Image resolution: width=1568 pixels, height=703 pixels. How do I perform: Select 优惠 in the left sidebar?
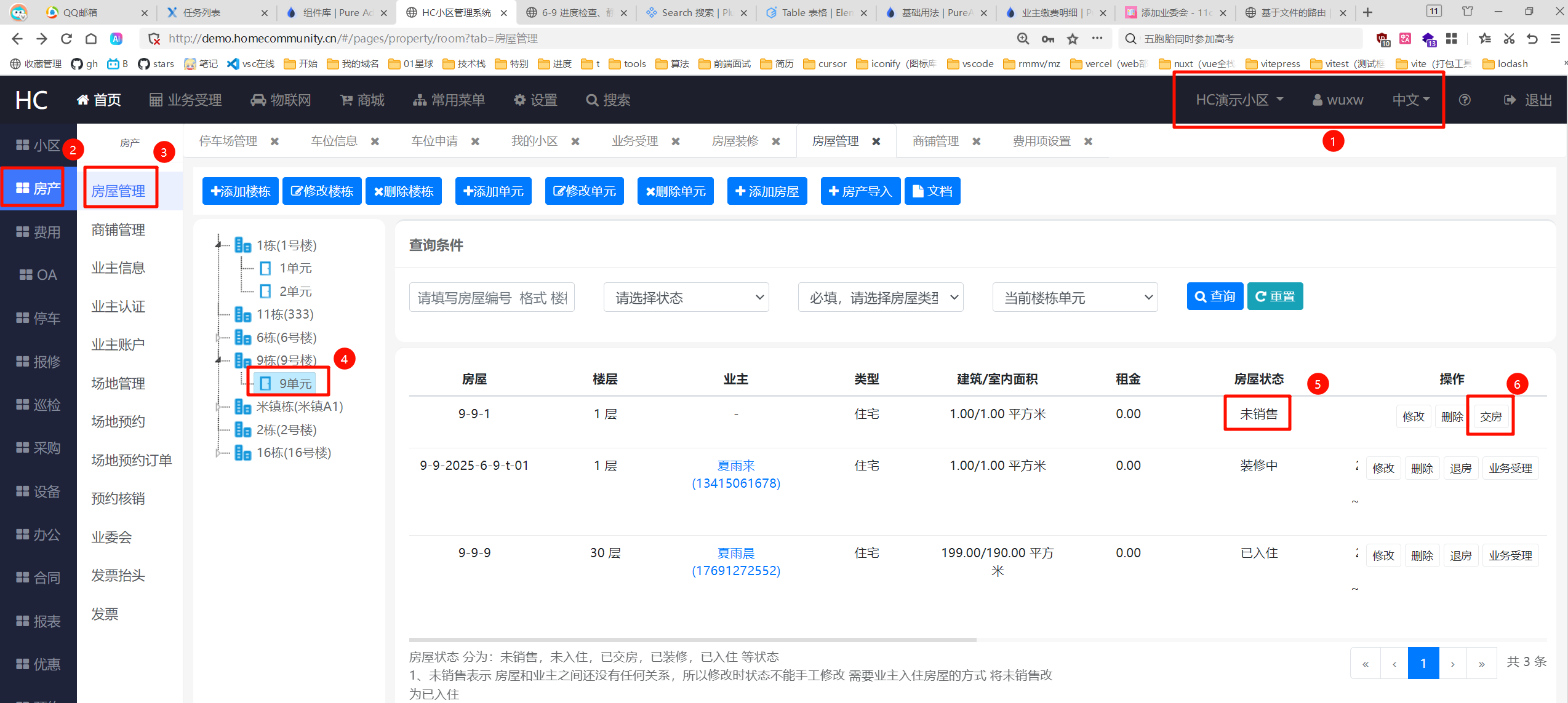click(38, 664)
